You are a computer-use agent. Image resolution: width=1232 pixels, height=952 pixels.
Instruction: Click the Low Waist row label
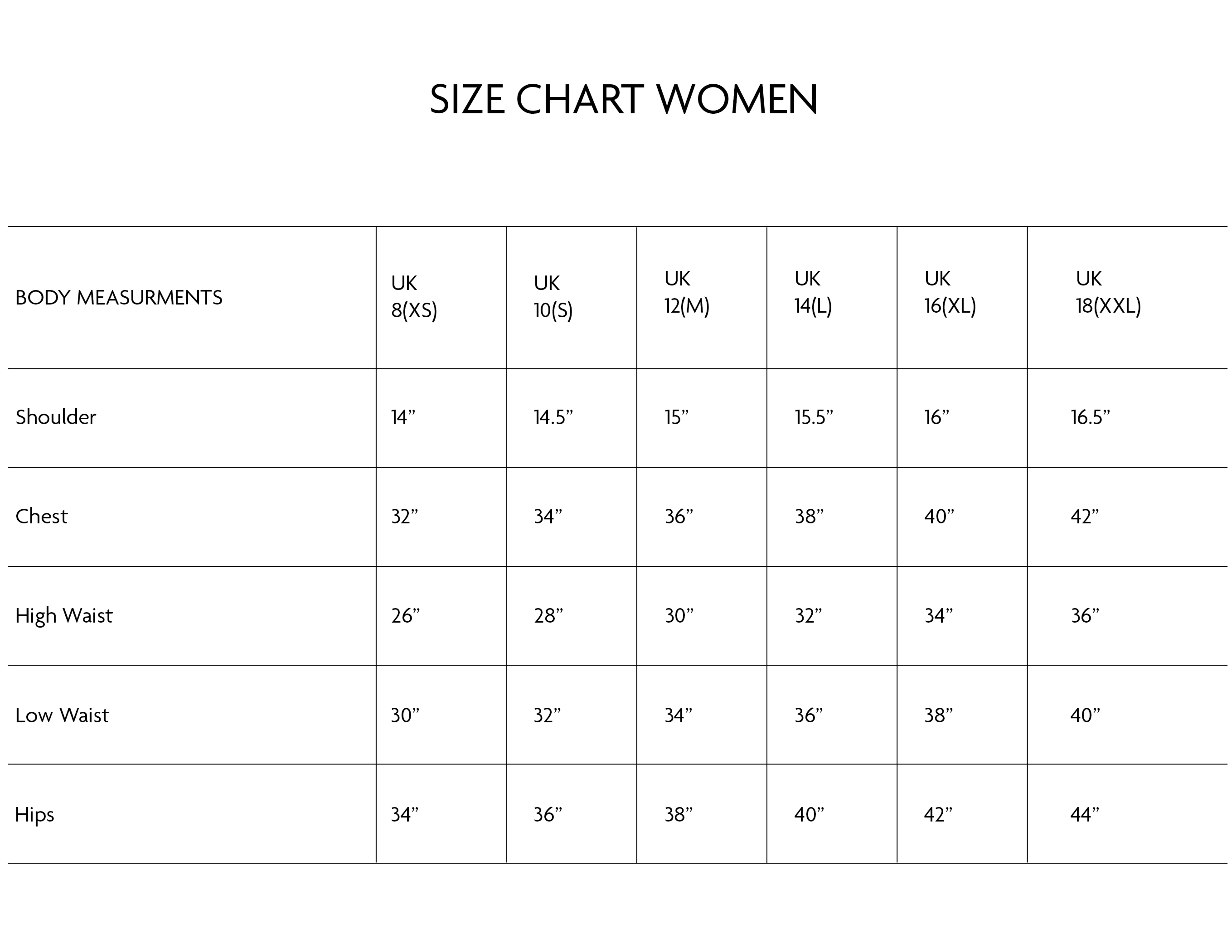pyautogui.click(x=62, y=715)
